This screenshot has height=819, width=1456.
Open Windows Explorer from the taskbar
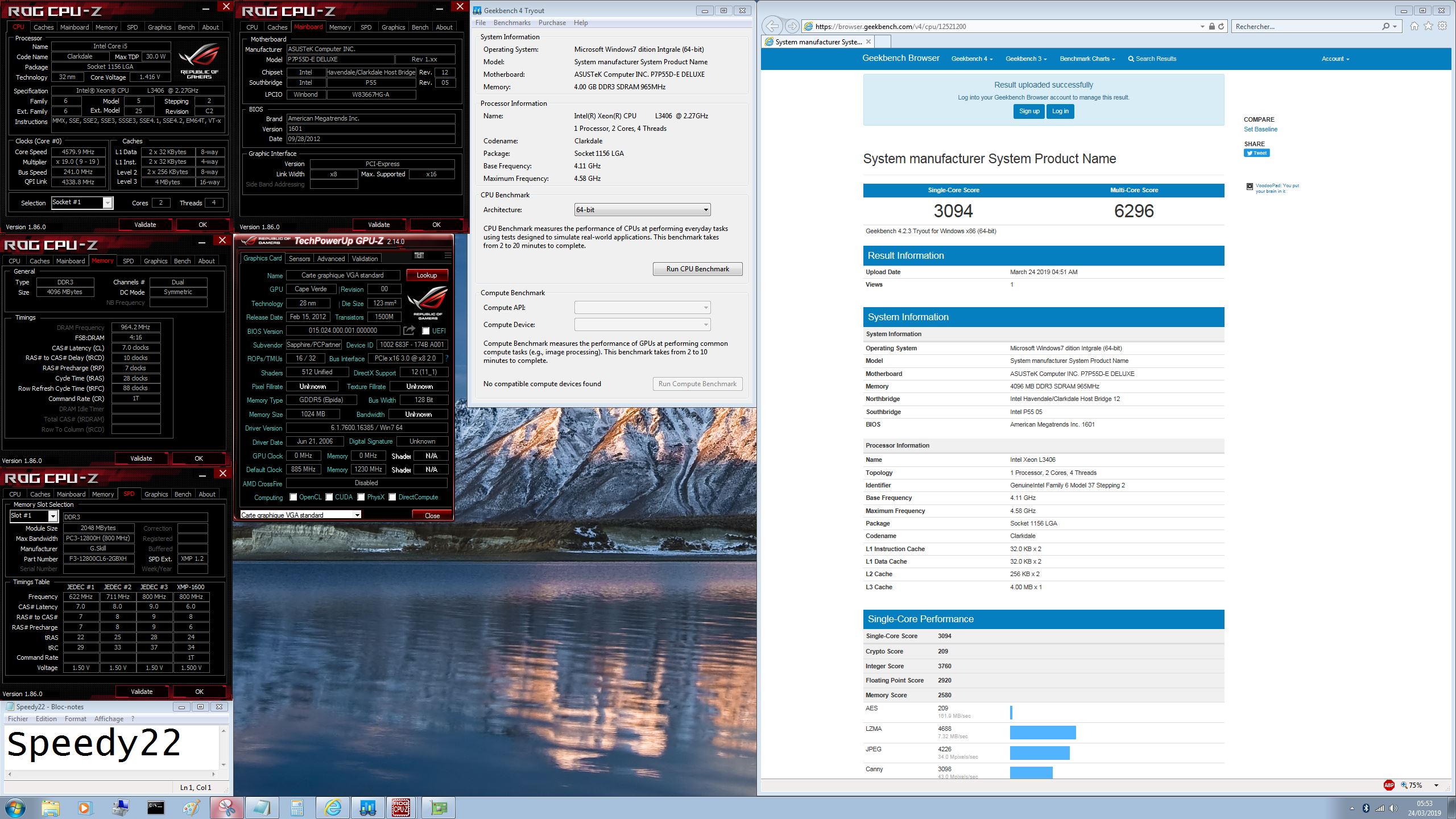tap(50, 807)
